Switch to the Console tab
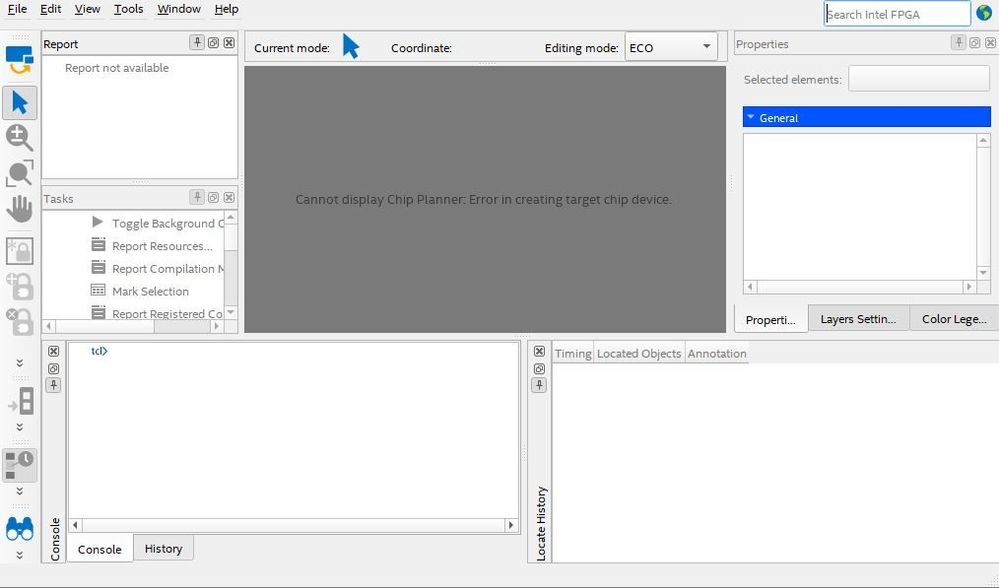The width and height of the screenshot is (999, 588). coord(99,549)
